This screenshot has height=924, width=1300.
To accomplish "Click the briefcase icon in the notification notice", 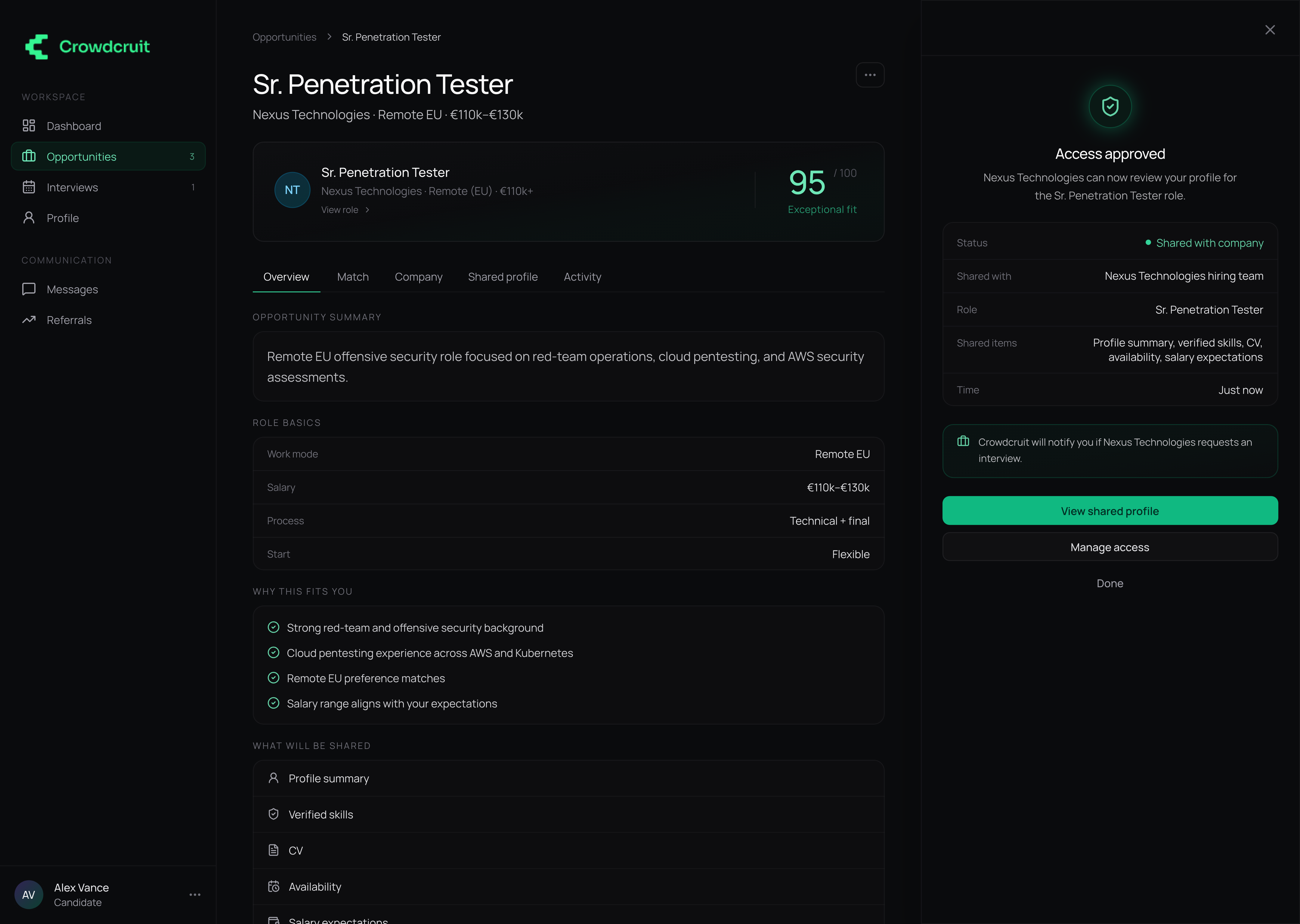I will pos(963,442).
